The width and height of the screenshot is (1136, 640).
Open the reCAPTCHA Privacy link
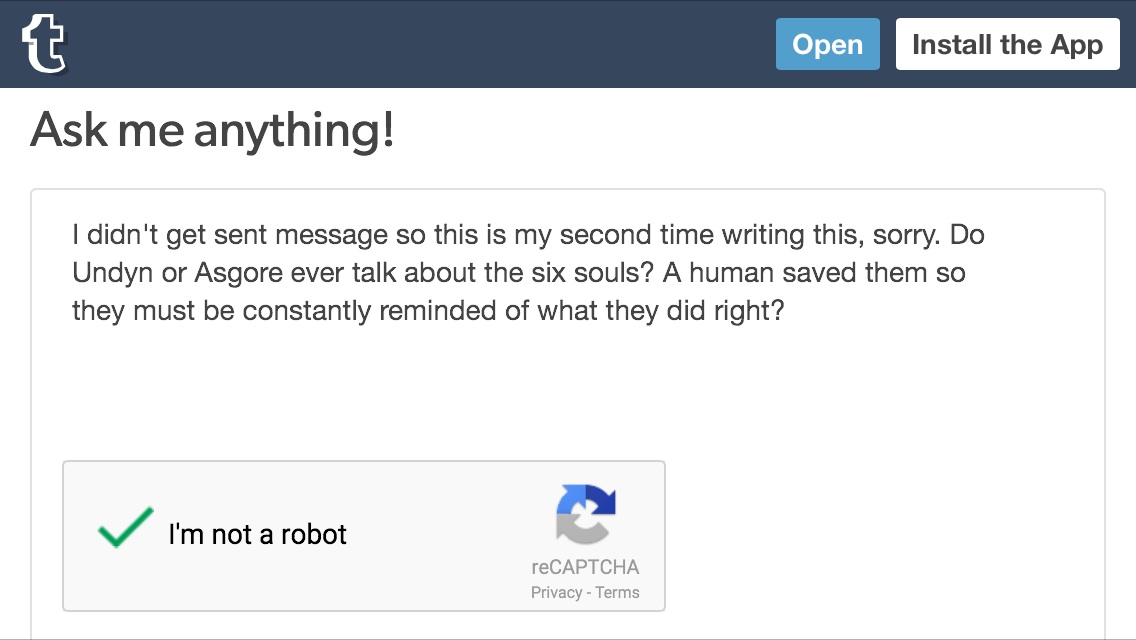556,592
